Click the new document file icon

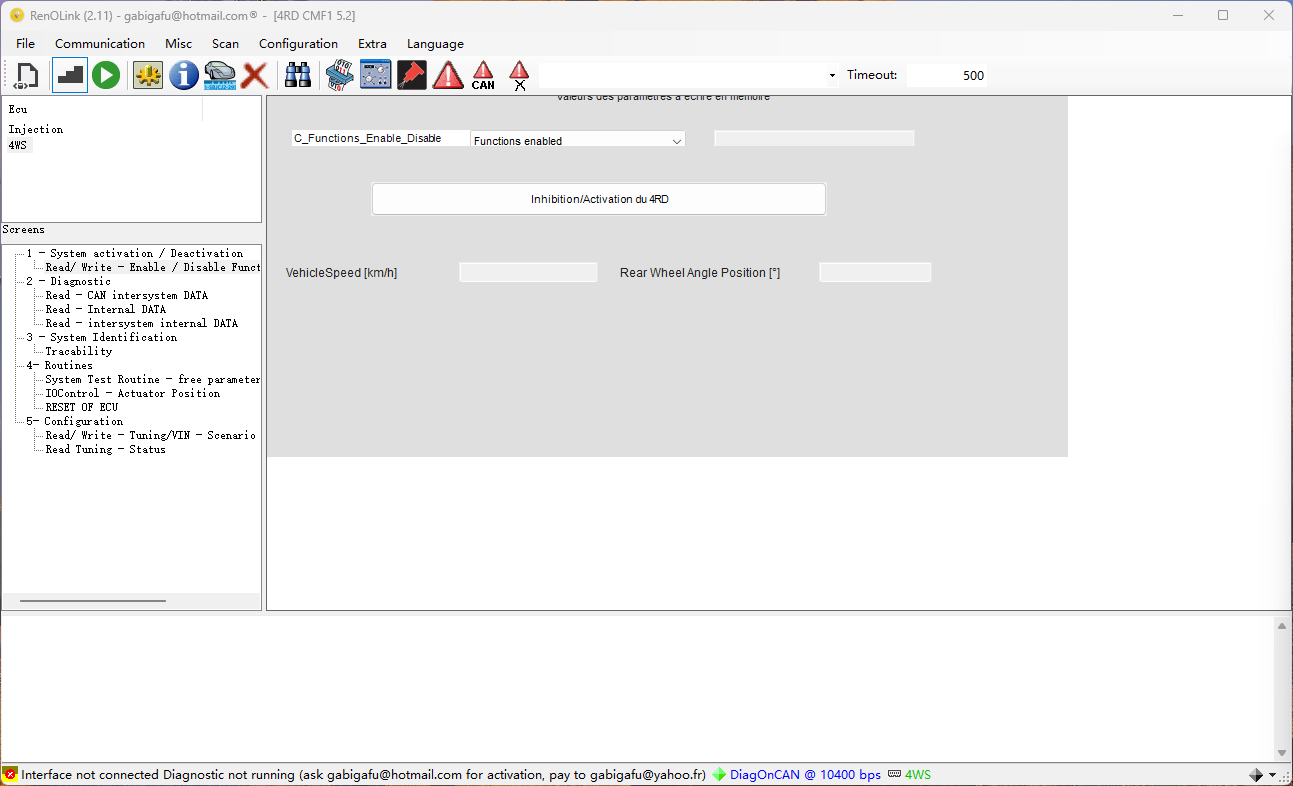click(27, 75)
